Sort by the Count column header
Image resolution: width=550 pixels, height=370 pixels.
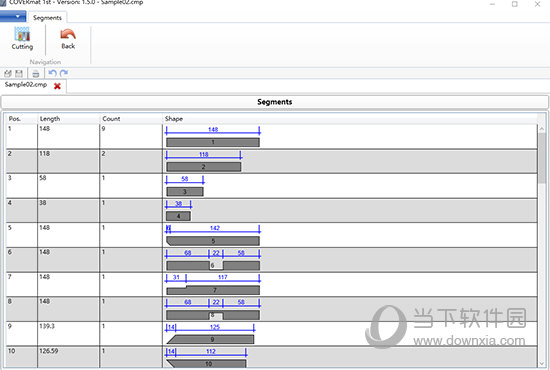131,119
